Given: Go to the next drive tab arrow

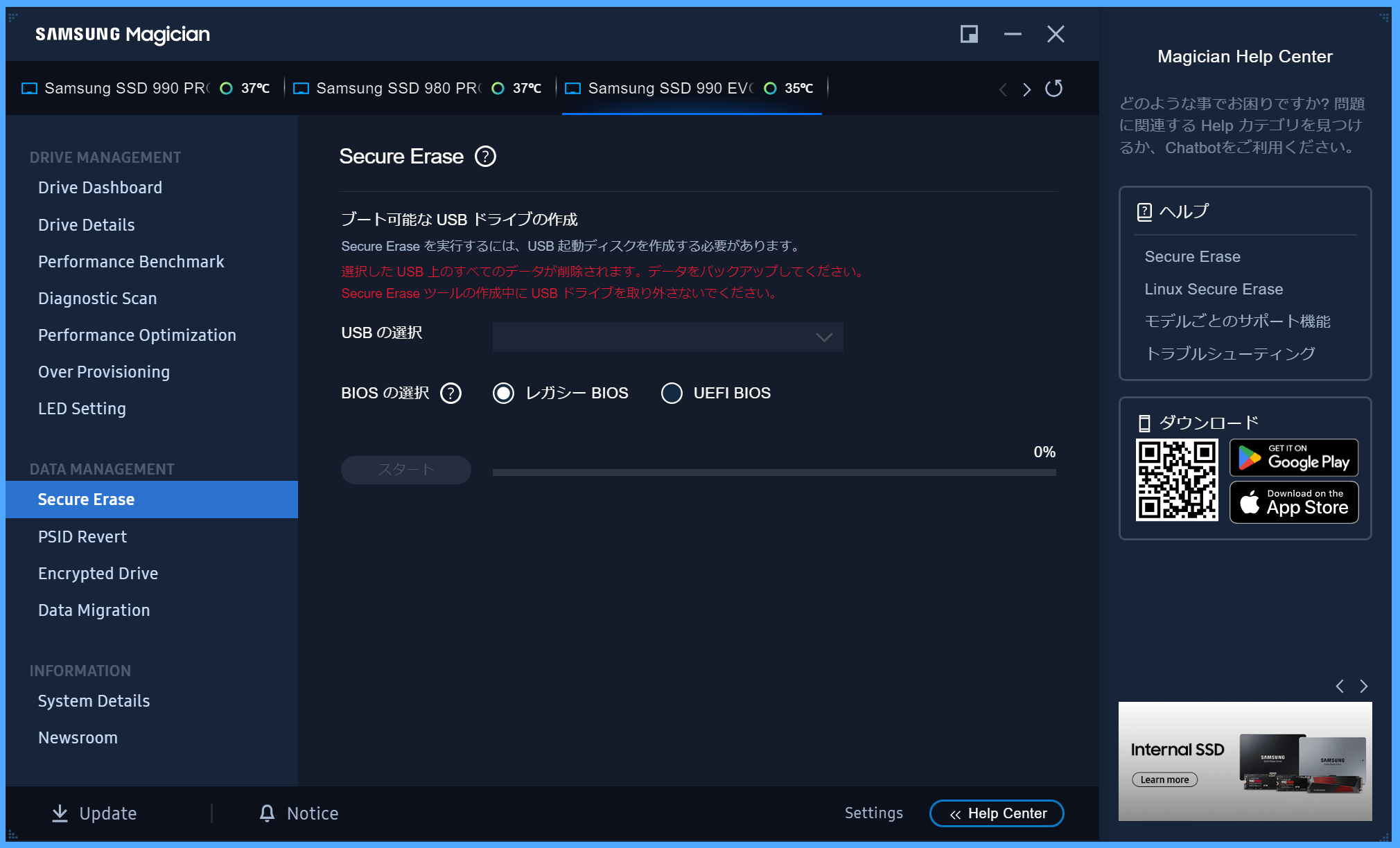Looking at the screenshot, I should tap(1026, 89).
